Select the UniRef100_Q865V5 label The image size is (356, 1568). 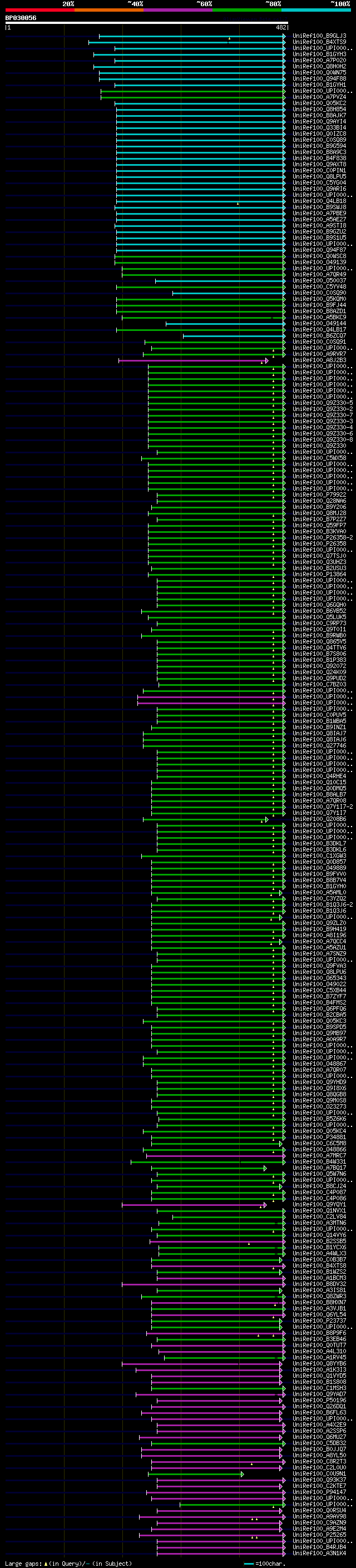[319, 641]
